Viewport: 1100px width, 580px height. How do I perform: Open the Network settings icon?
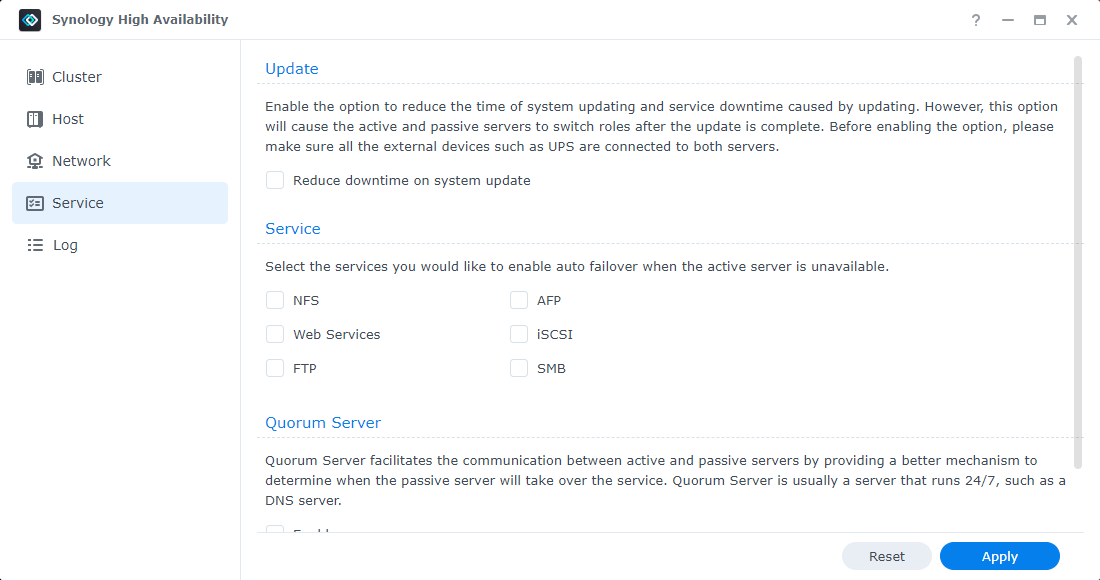pos(37,160)
